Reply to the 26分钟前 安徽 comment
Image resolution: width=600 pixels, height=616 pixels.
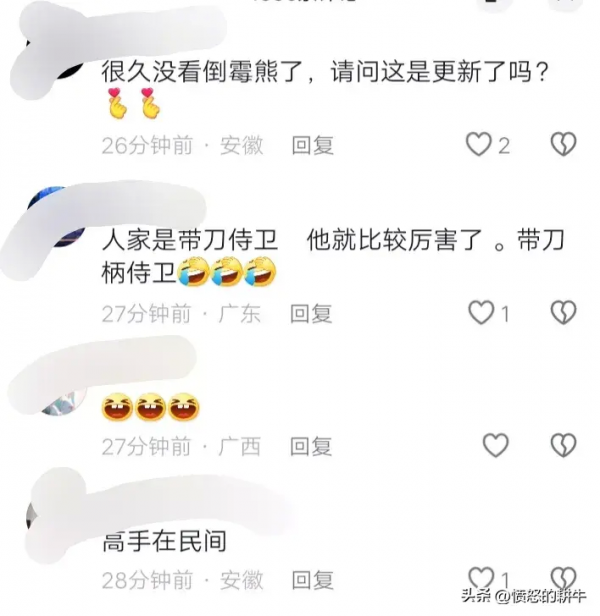pyautogui.click(x=313, y=145)
